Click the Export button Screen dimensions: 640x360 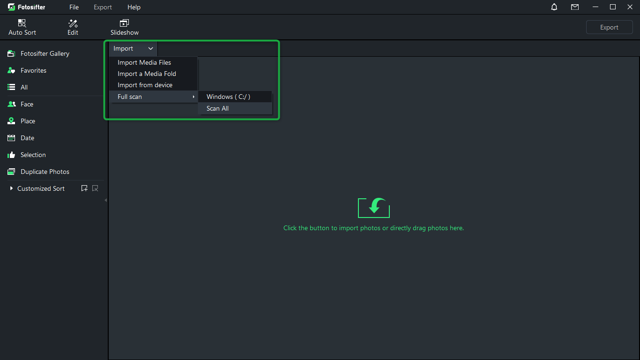(609, 27)
